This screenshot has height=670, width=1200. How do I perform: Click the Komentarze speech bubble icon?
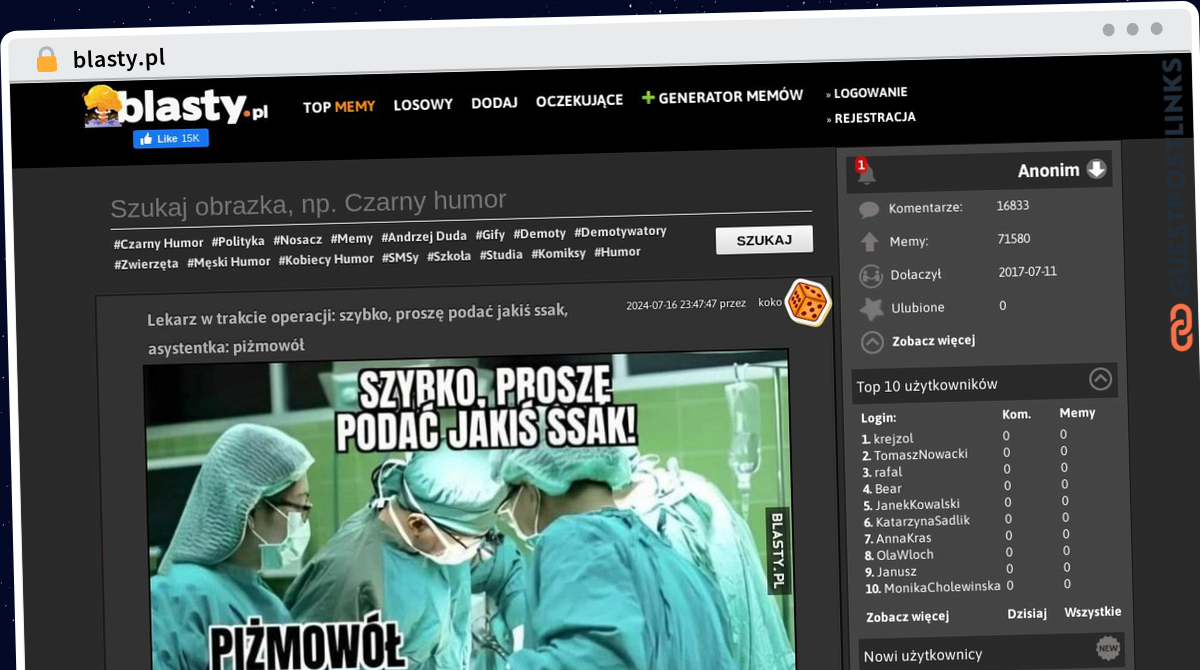(x=869, y=209)
